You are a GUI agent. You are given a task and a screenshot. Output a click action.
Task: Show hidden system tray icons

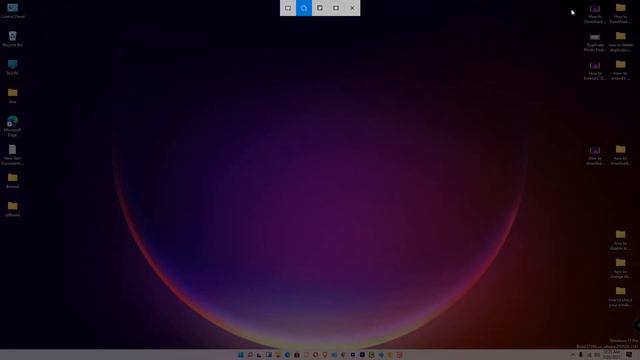click(572, 355)
